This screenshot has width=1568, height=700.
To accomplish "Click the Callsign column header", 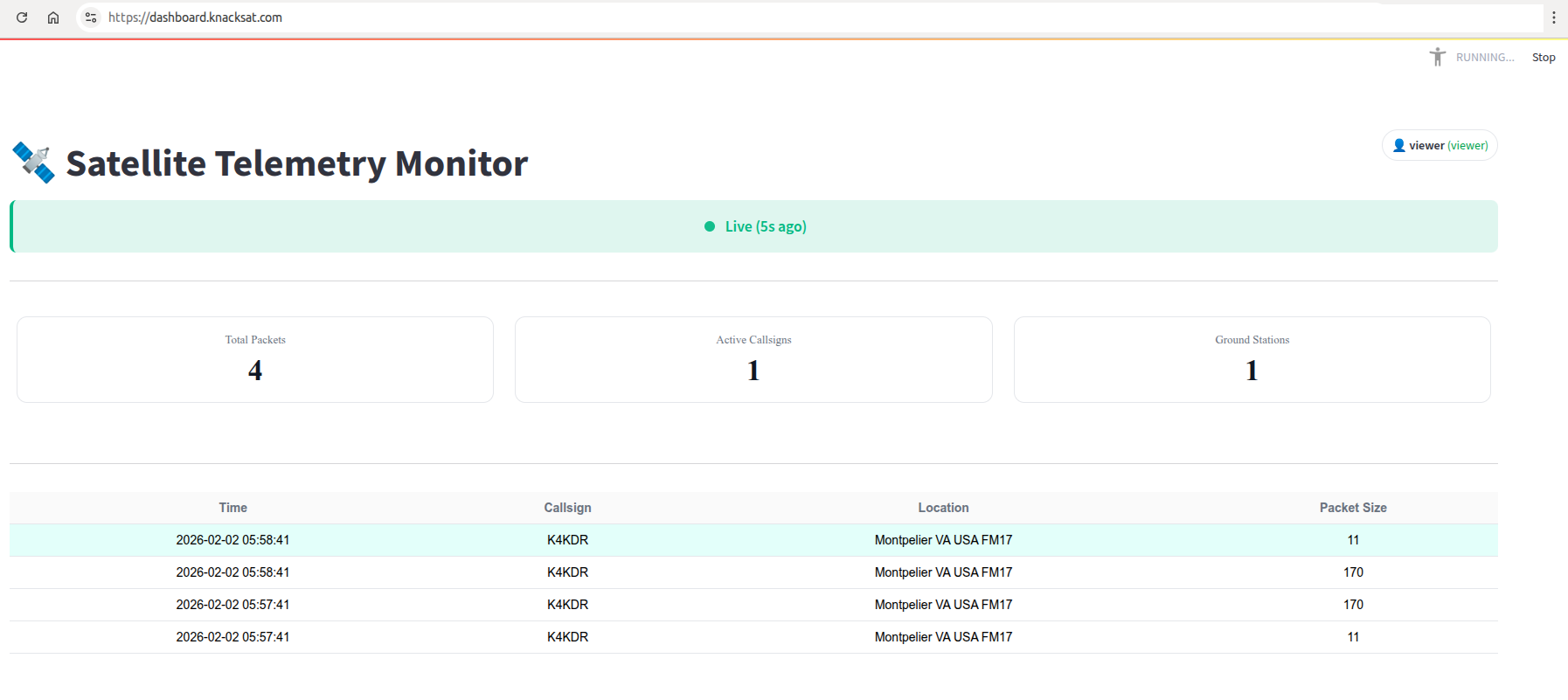I will coord(567,508).
